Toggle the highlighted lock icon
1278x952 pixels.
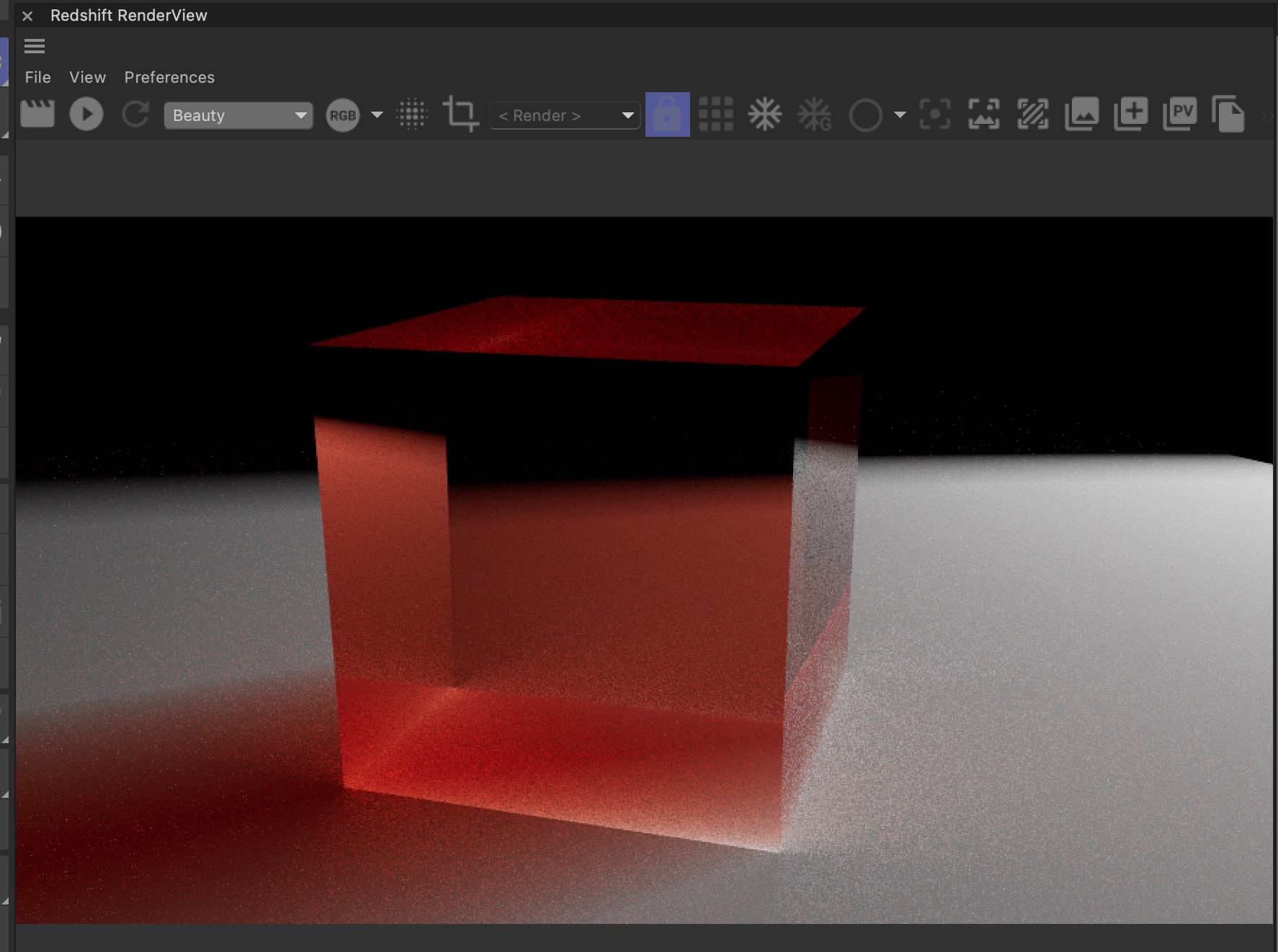pos(667,114)
